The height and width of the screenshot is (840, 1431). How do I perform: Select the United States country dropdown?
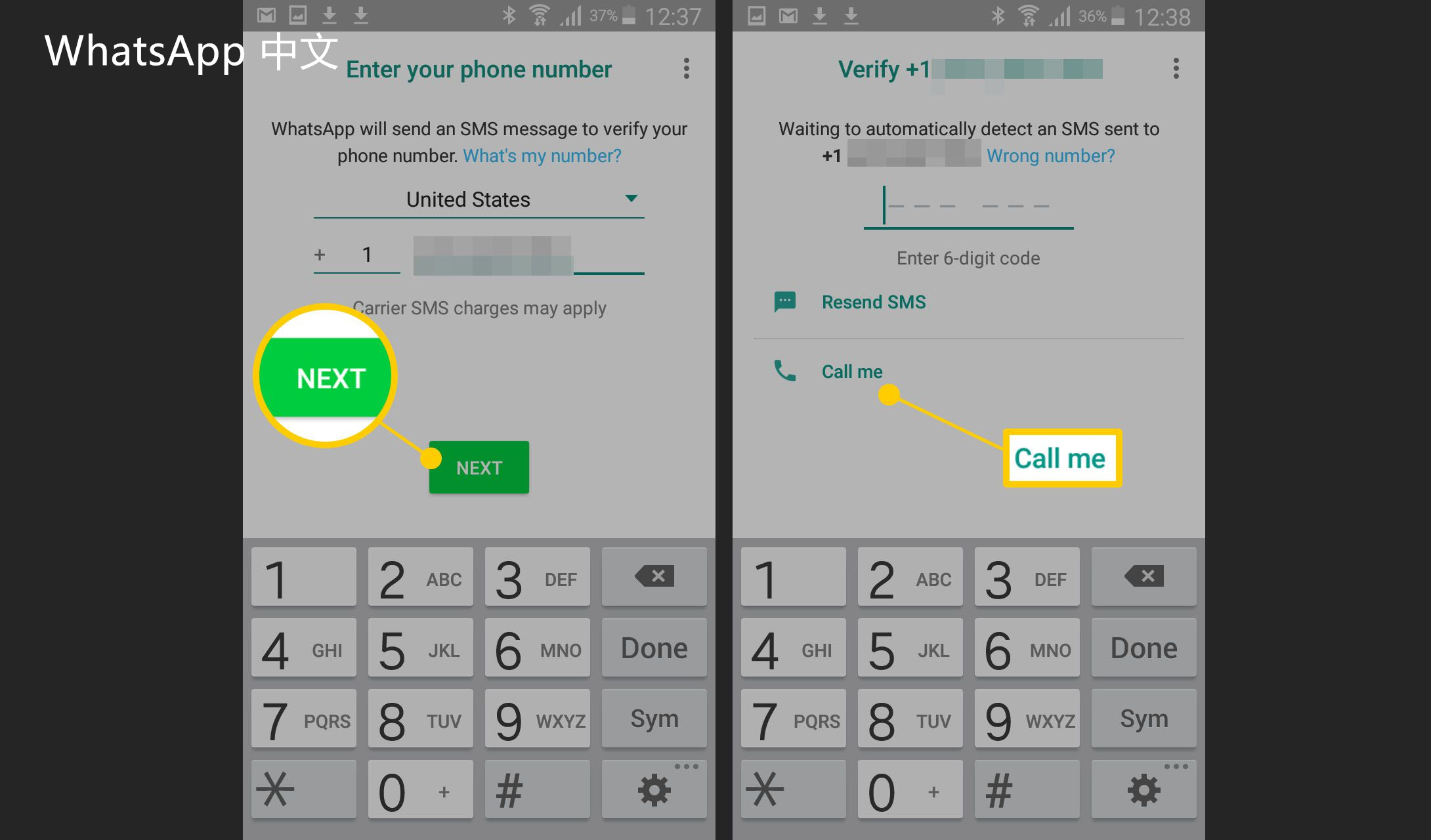click(481, 199)
